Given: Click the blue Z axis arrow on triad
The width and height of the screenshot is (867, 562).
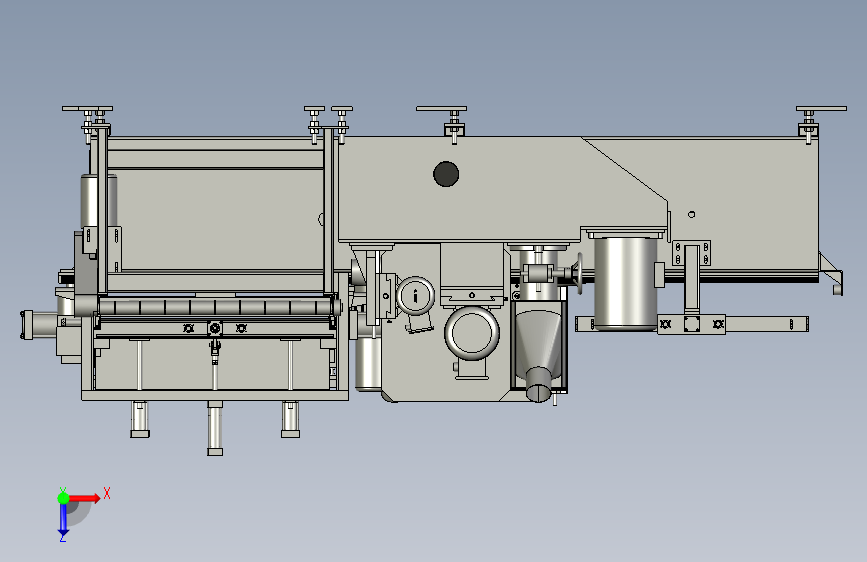Looking at the screenshot, I should point(64,520).
